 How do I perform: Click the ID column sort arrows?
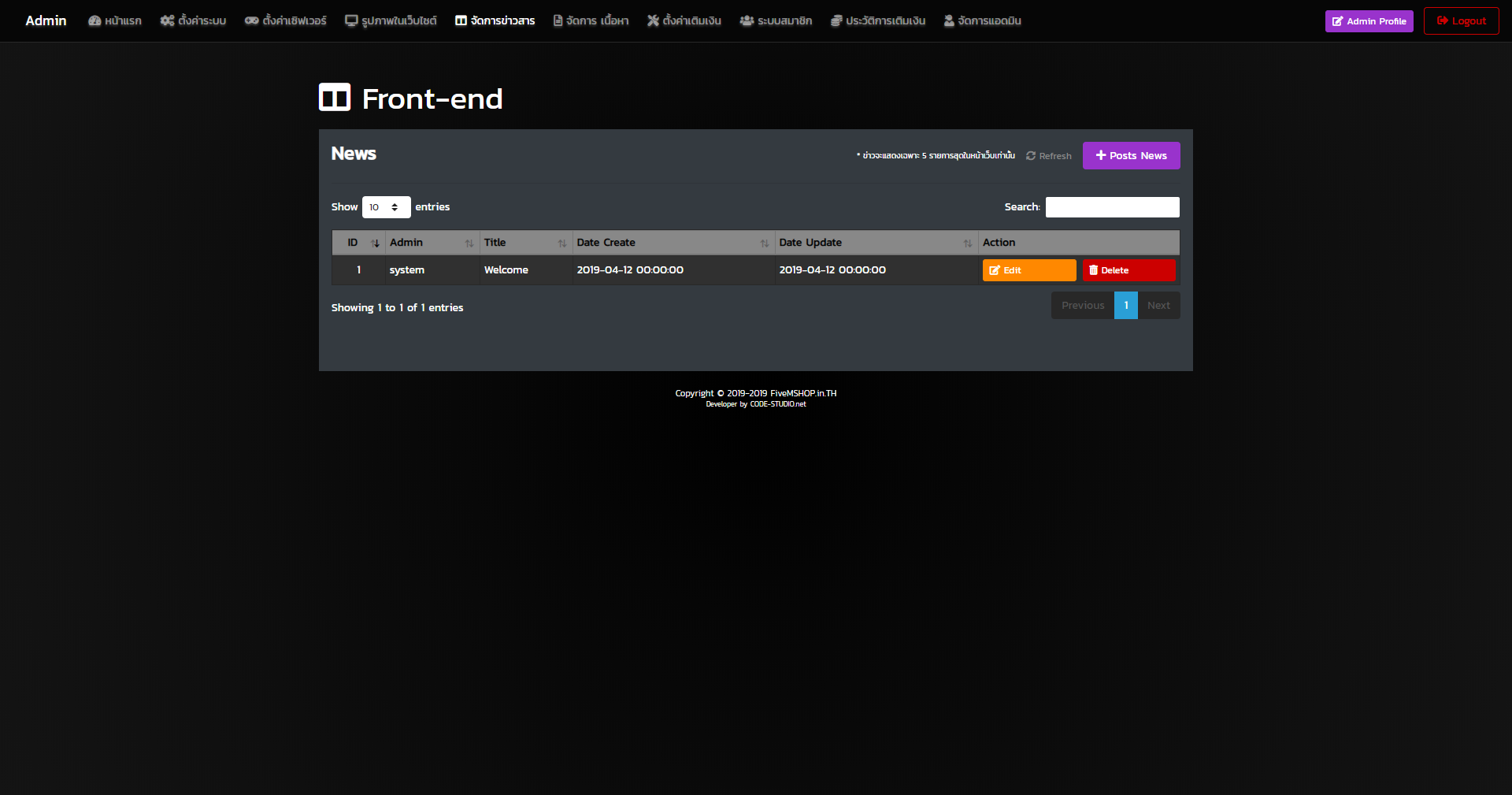point(375,243)
